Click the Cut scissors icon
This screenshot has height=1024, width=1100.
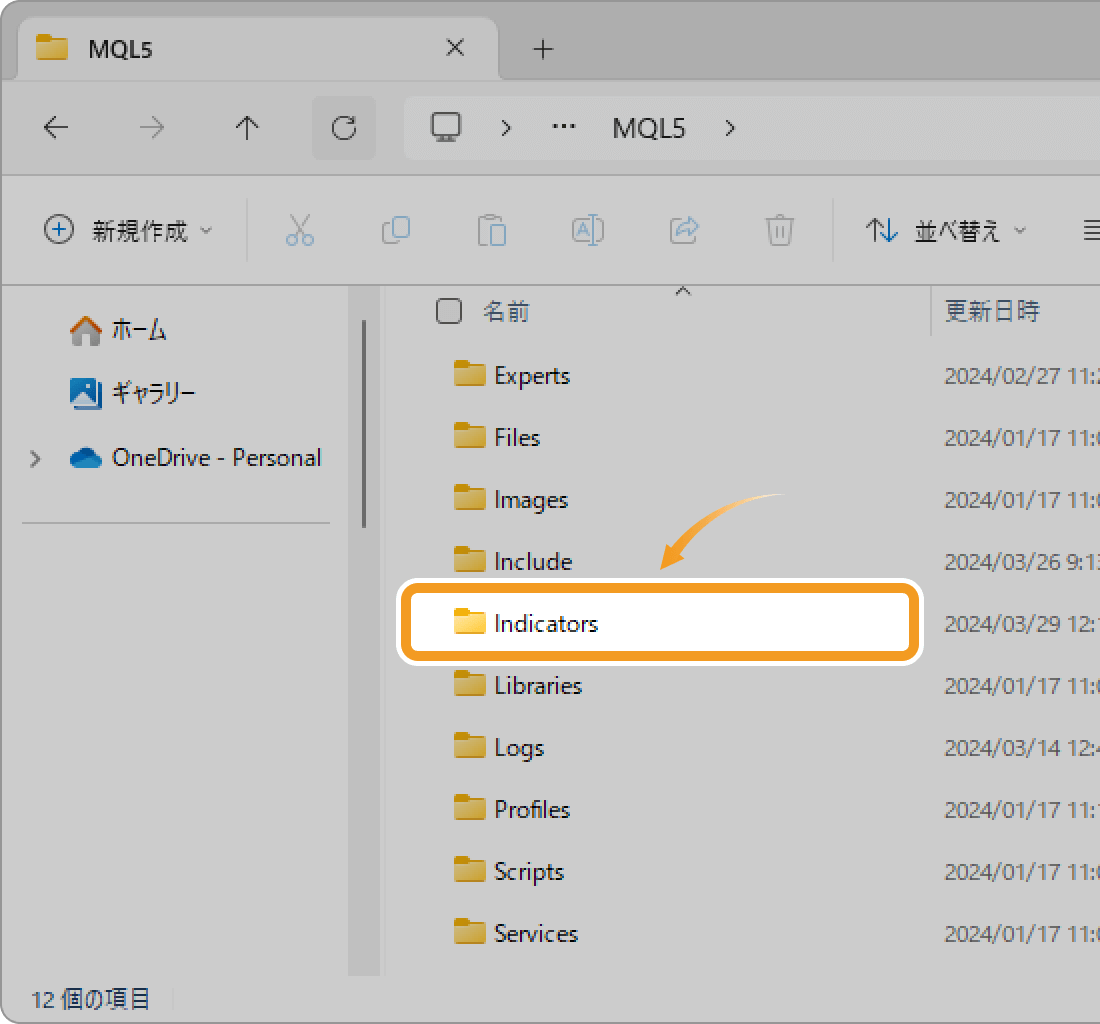click(300, 230)
